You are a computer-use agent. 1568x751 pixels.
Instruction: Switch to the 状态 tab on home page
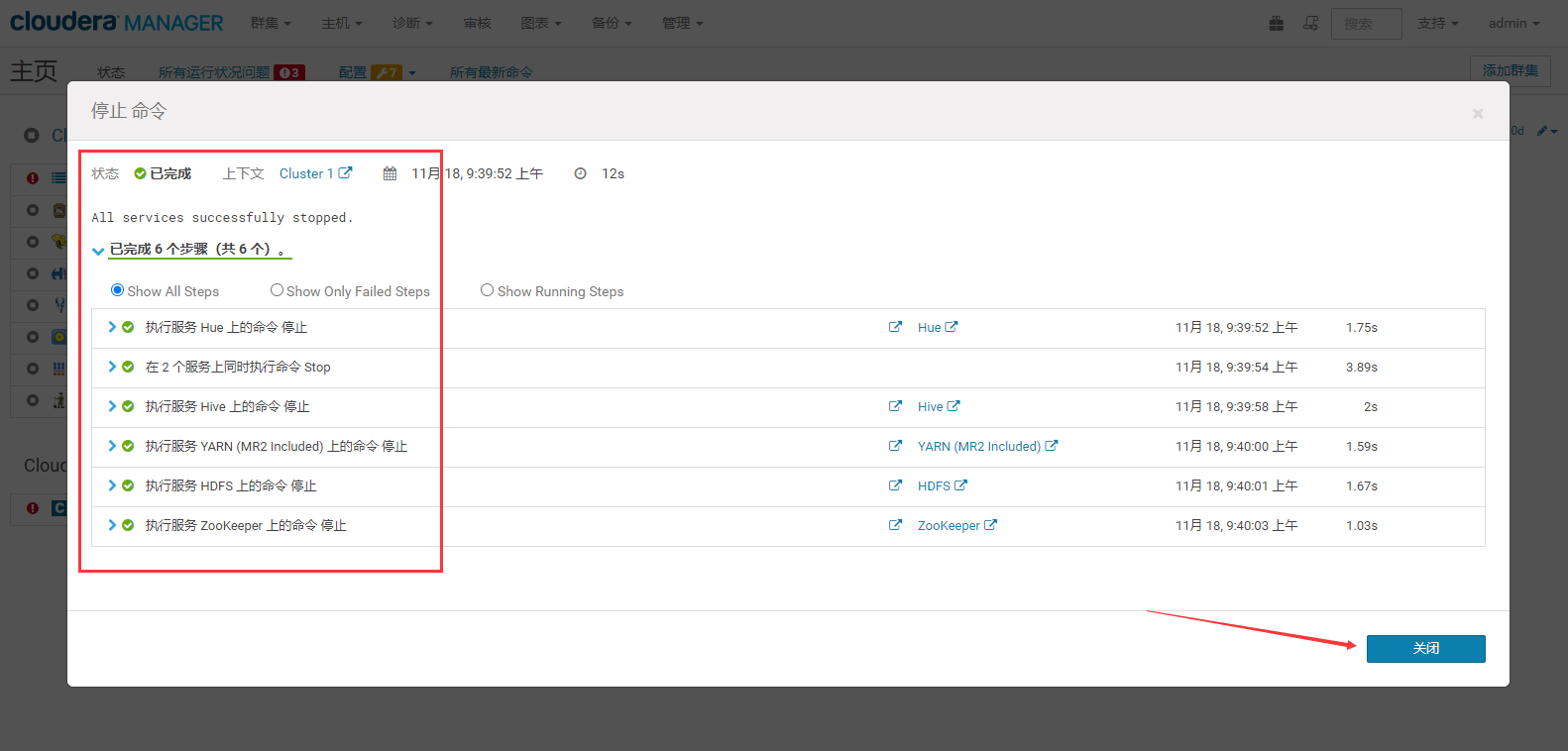(x=111, y=72)
